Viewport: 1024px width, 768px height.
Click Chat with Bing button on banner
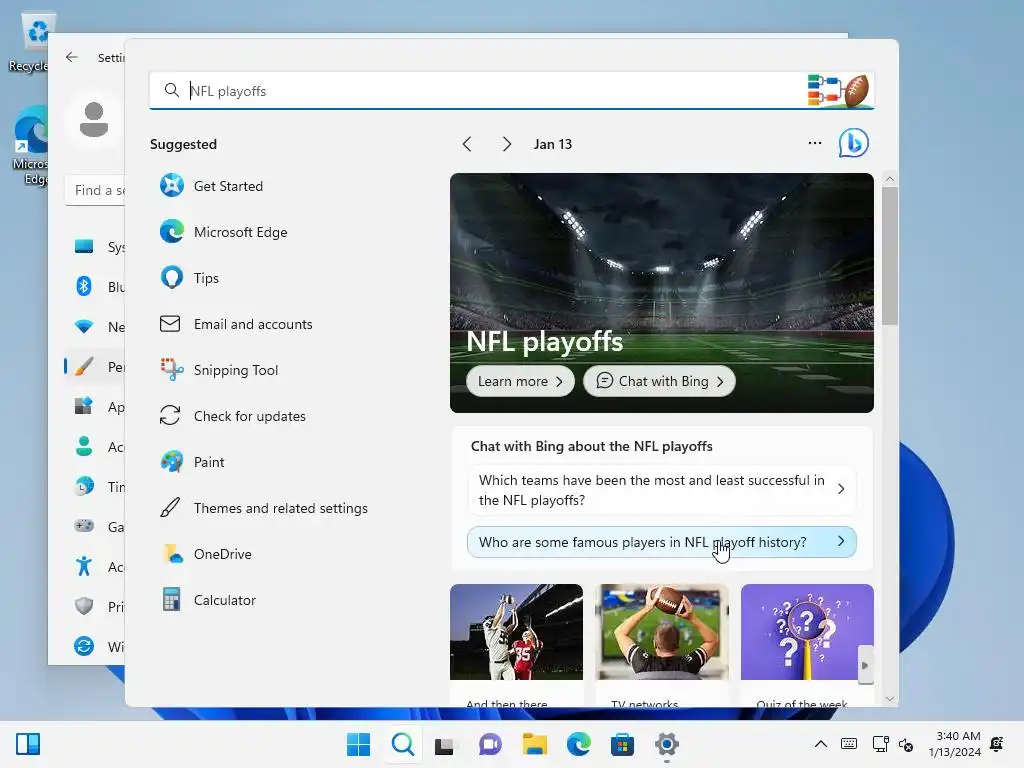659,381
